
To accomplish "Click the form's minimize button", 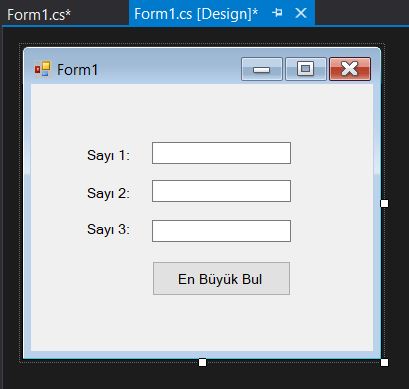I will coord(262,69).
